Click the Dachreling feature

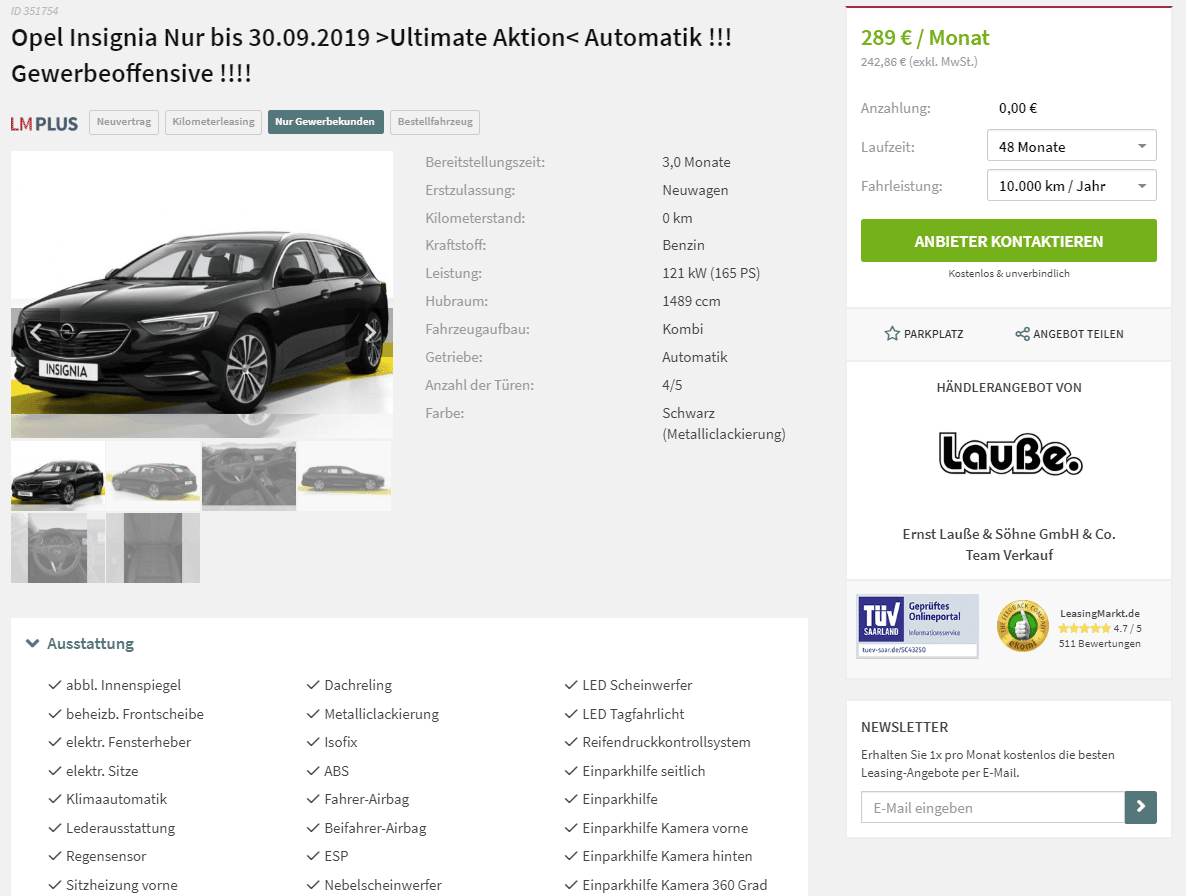(358, 685)
